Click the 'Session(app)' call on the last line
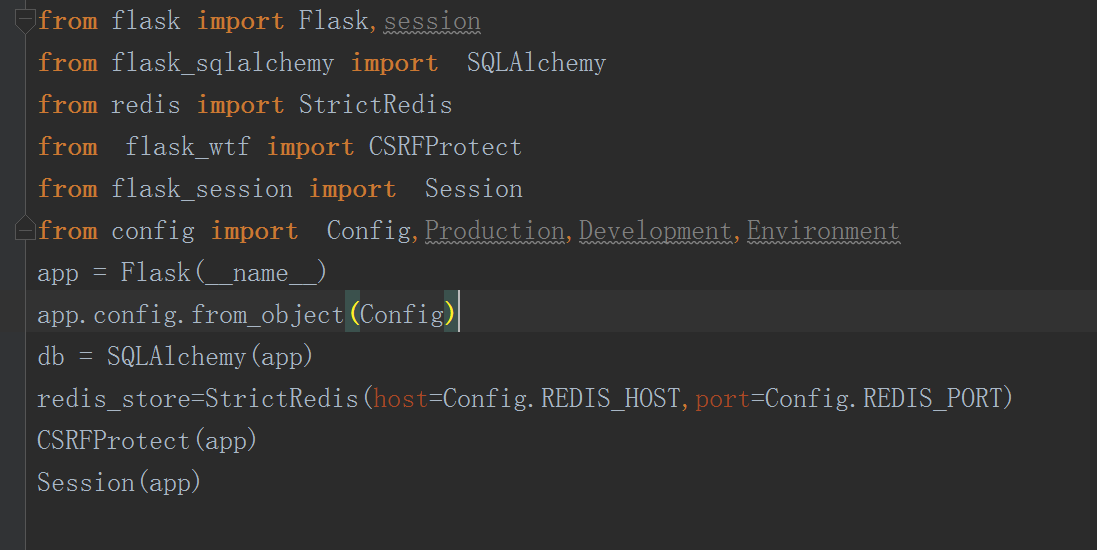 click(x=119, y=483)
